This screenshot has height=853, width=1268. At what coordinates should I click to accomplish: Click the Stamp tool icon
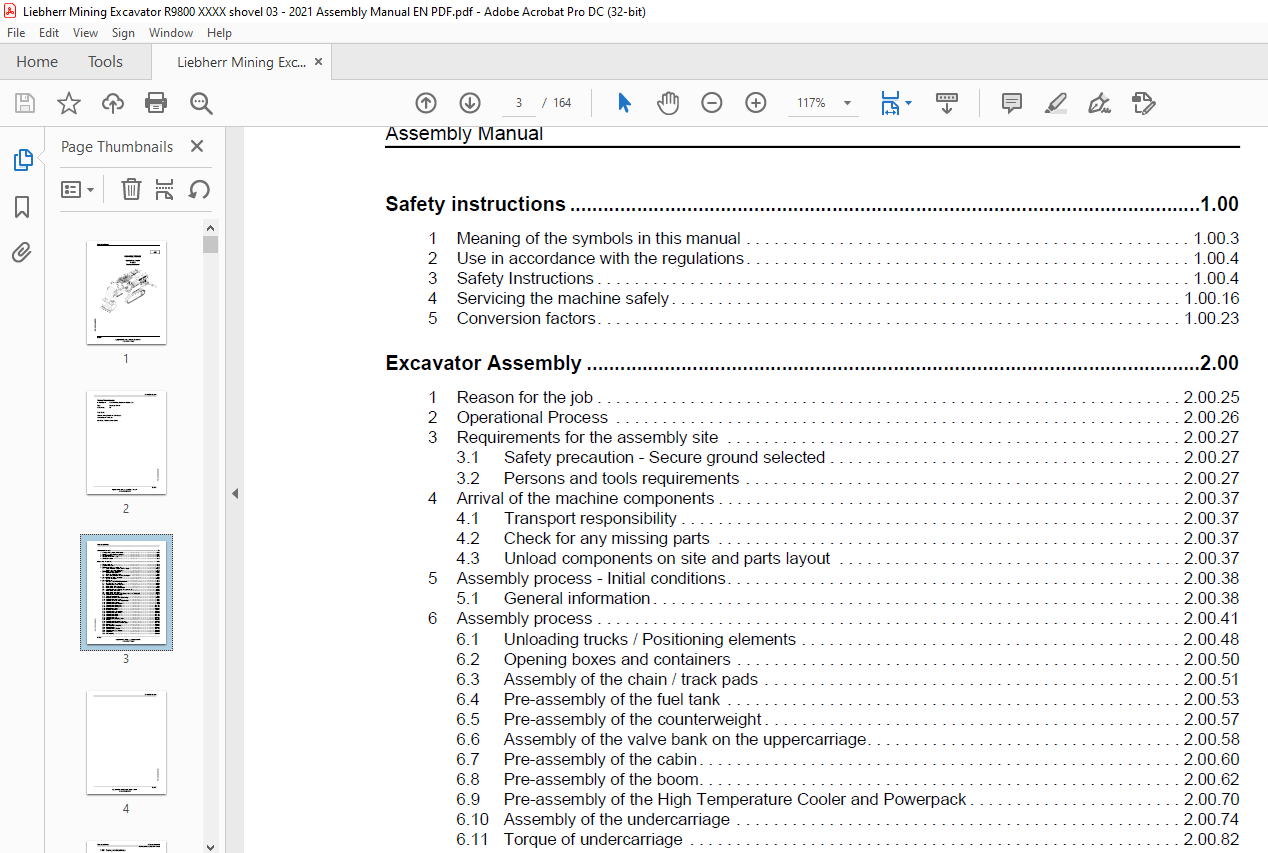(x=1144, y=103)
